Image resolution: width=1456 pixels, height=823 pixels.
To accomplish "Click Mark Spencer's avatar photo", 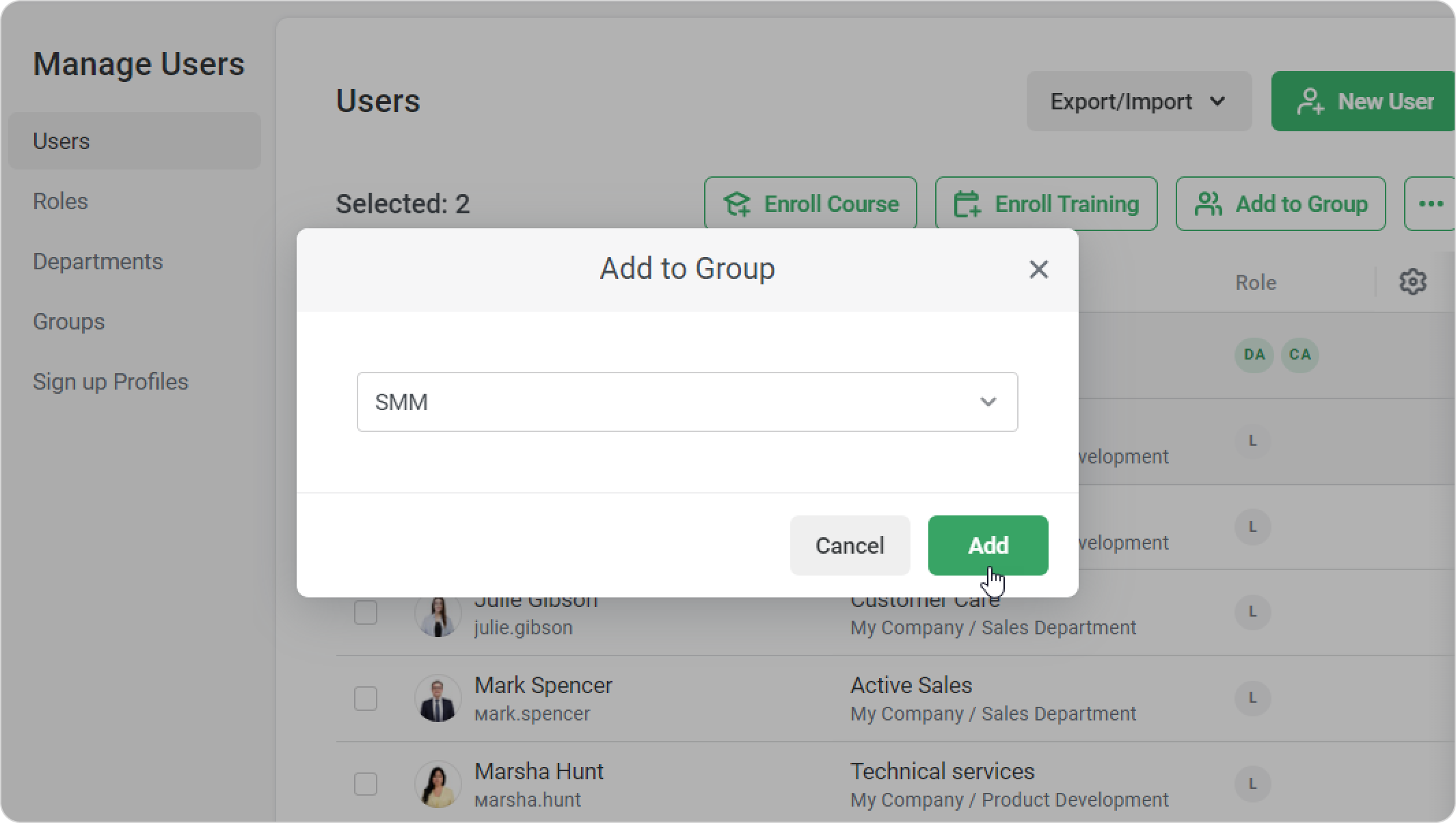I will click(x=437, y=699).
